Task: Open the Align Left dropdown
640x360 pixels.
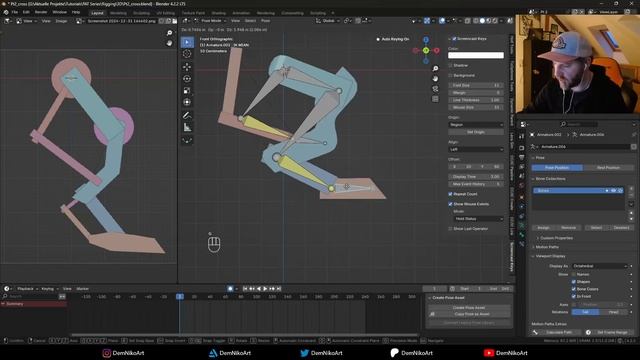Action: (x=476, y=149)
